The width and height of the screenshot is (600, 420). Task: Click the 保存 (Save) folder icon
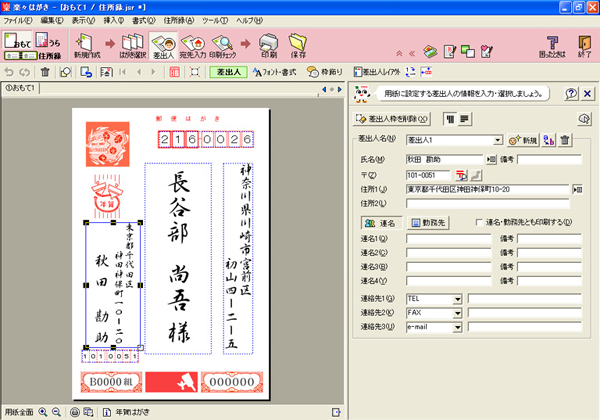[x=298, y=45]
